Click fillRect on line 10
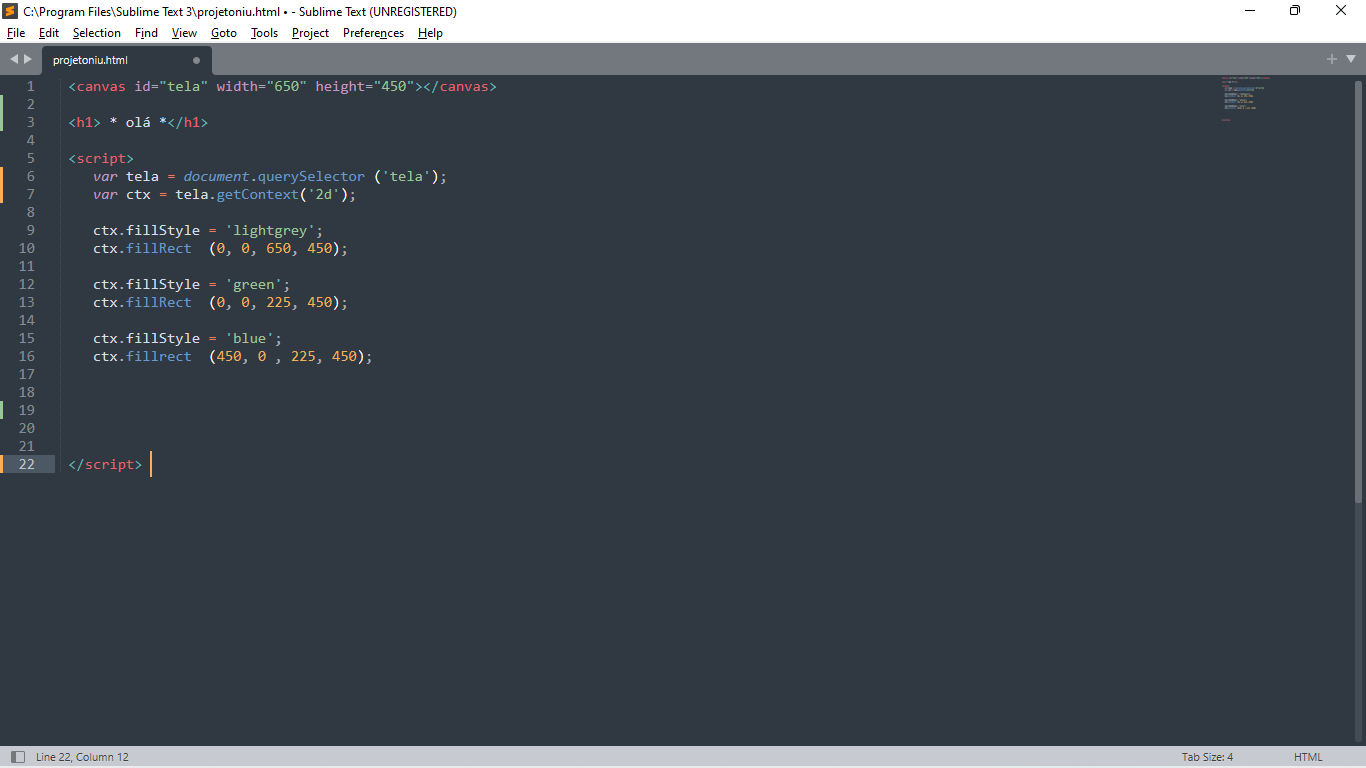 pyautogui.click(x=159, y=248)
